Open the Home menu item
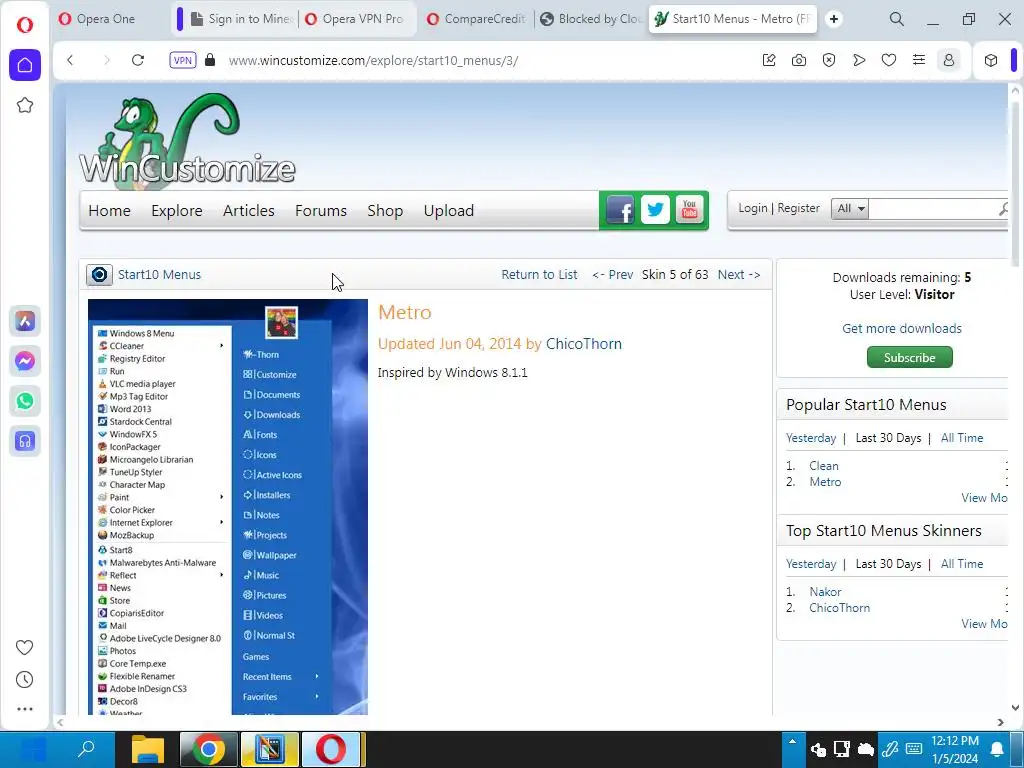The image size is (1024, 768). 109,210
